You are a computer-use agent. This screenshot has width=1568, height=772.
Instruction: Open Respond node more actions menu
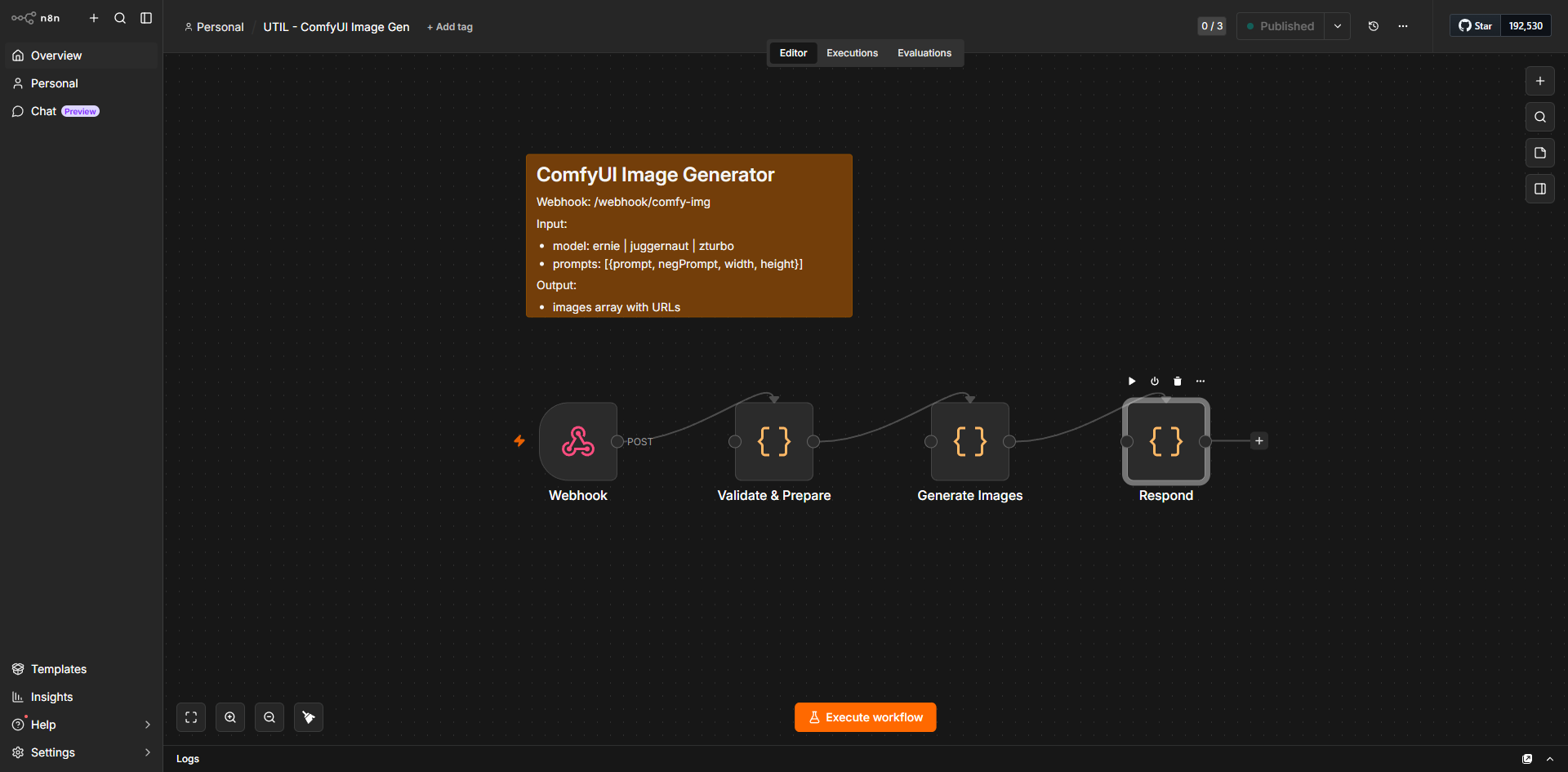click(x=1200, y=381)
